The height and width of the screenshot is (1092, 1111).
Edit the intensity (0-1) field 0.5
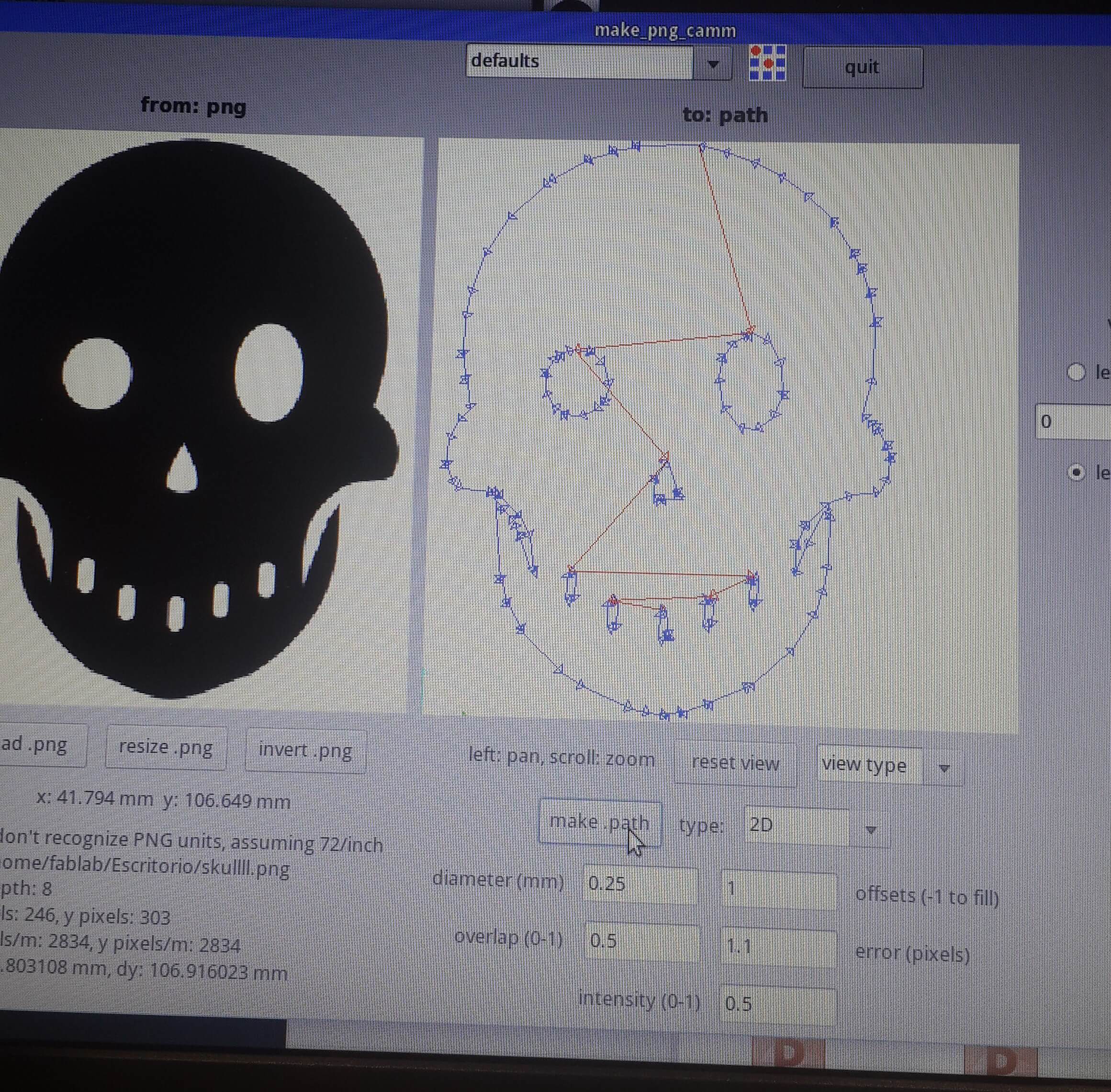778,1004
